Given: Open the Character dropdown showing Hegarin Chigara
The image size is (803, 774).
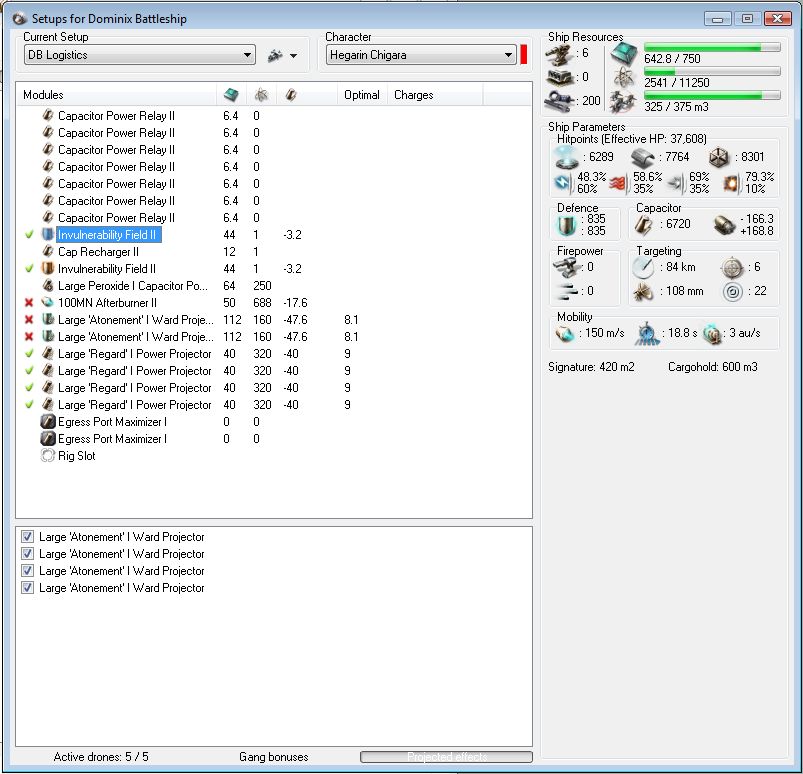Looking at the screenshot, I should point(420,55).
